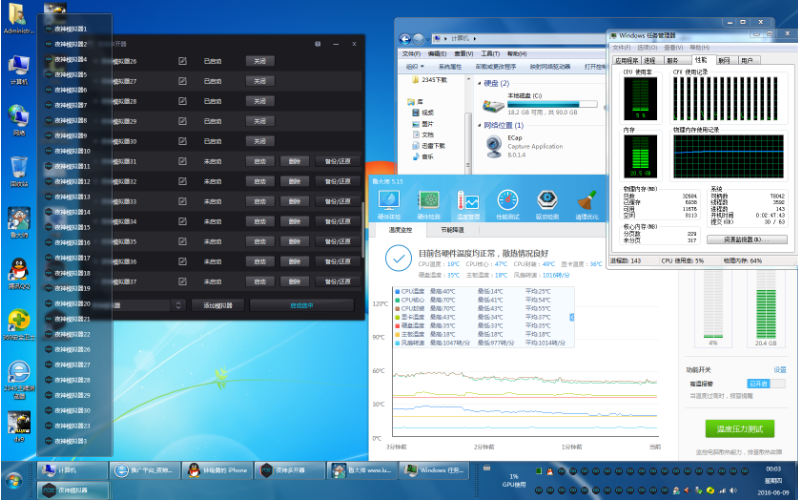Toggle the 硬盘温度 red legend box
Screen dimensions: 798x500
click(x=397, y=325)
